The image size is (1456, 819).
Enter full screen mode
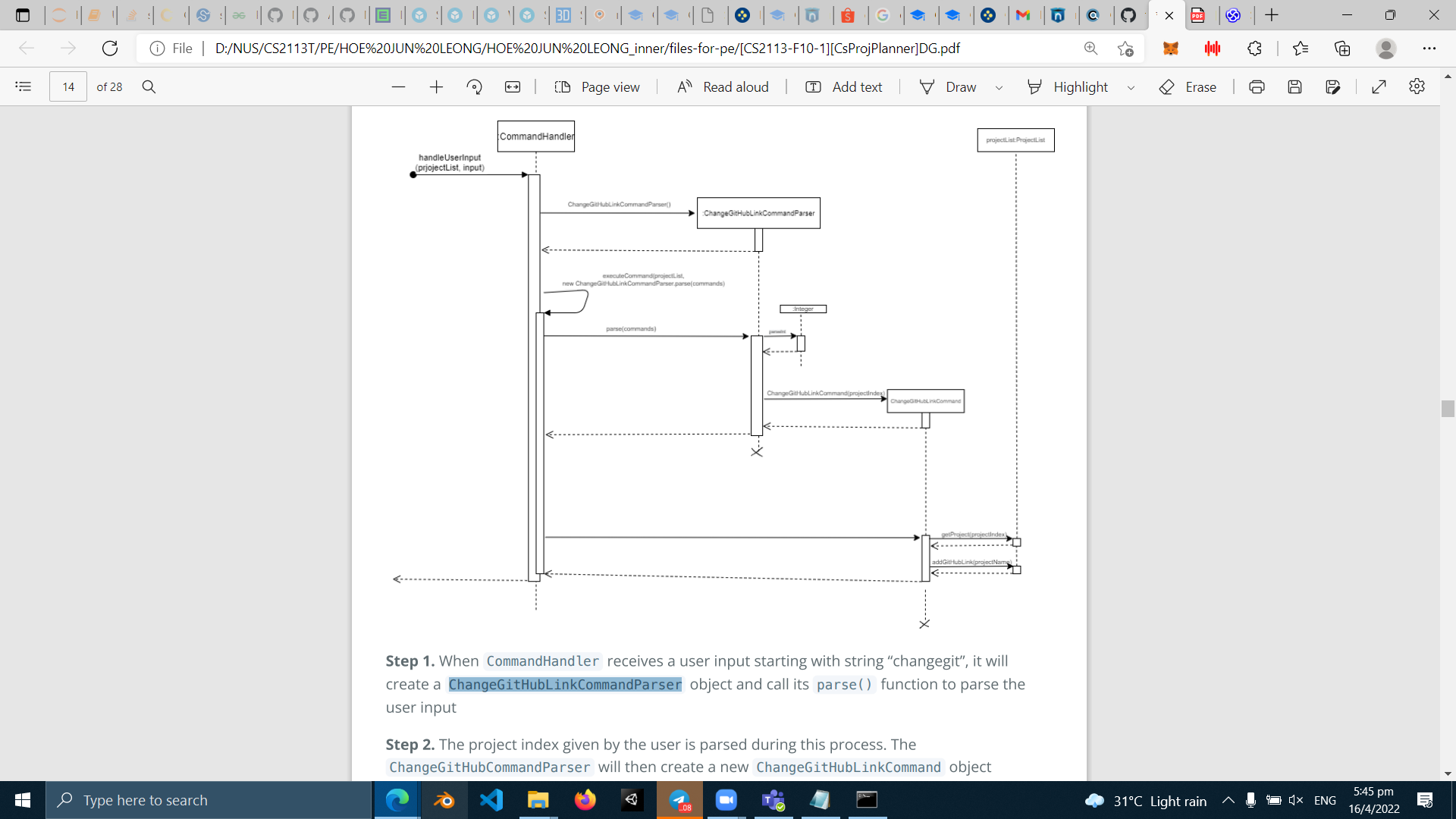(1379, 86)
